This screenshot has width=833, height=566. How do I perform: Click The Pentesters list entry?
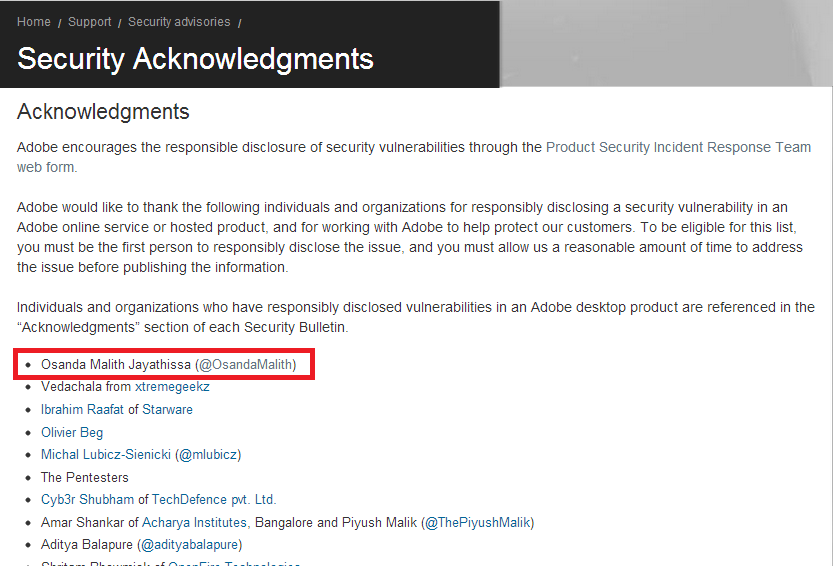click(84, 477)
